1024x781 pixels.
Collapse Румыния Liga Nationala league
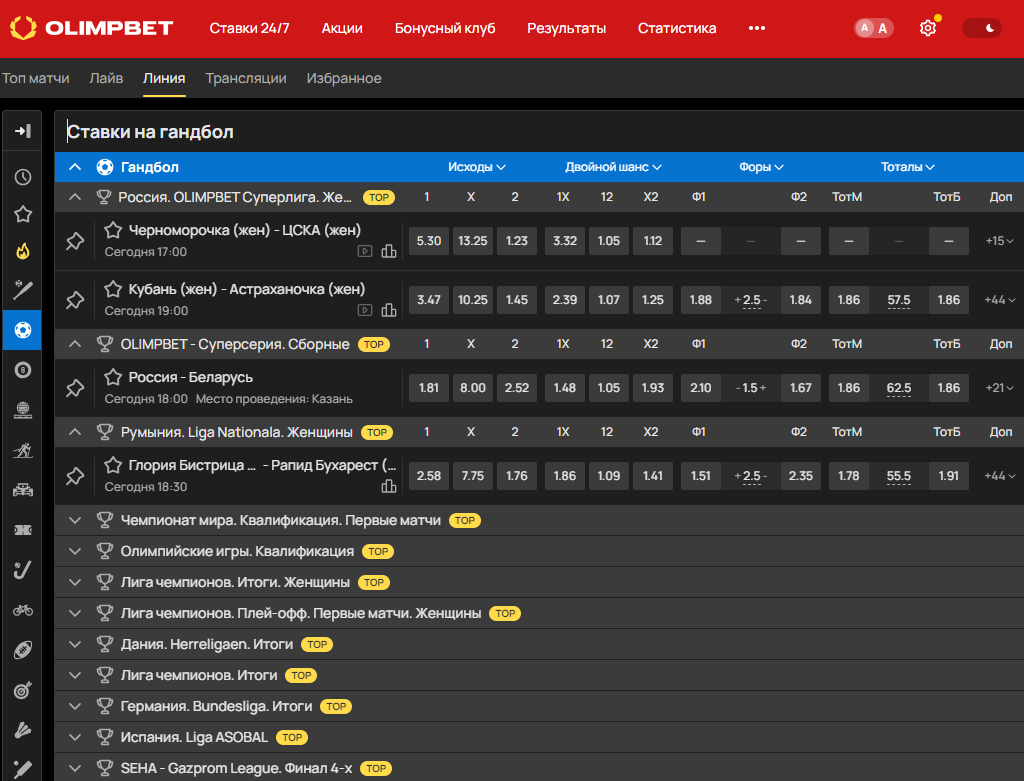point(75,432)
